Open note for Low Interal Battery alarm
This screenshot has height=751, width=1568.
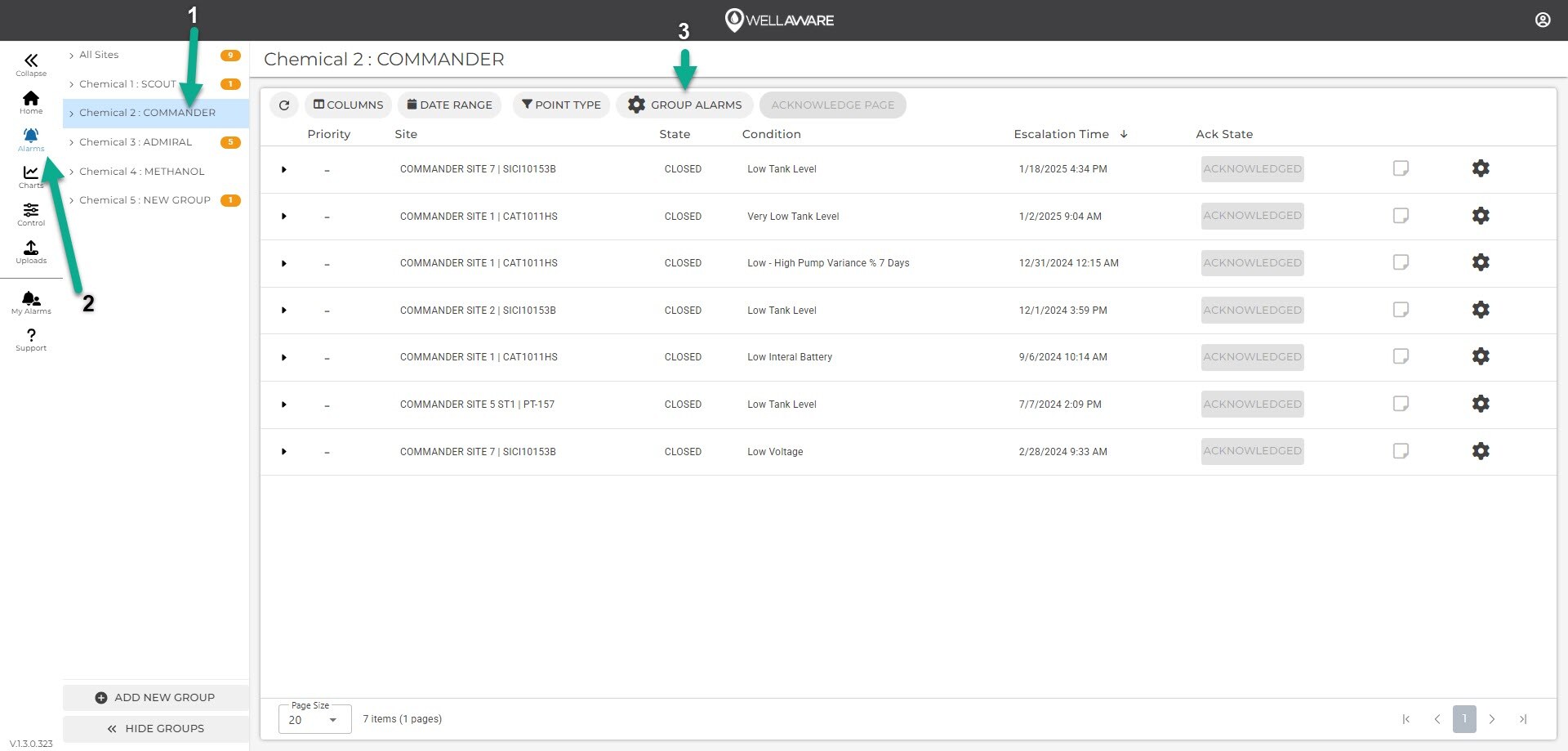point(1401,356)
